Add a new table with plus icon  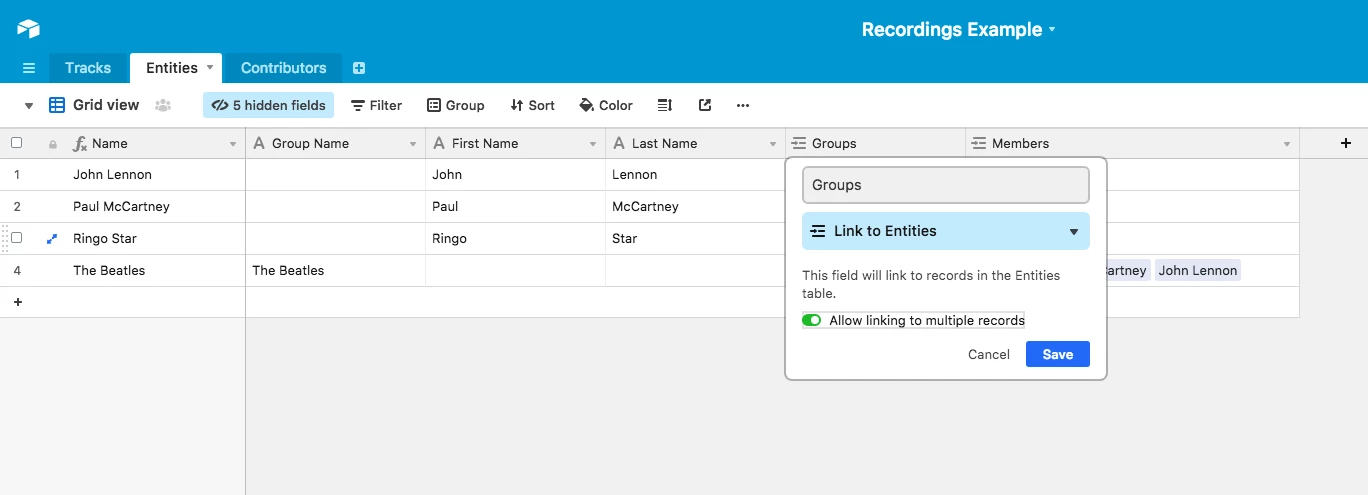pos(359,68)
